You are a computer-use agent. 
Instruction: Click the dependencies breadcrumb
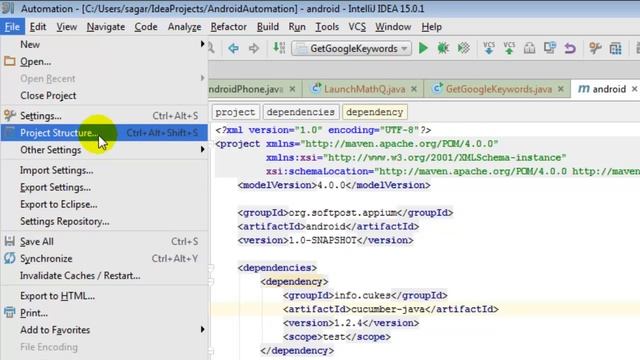click(x=300, y=112)
